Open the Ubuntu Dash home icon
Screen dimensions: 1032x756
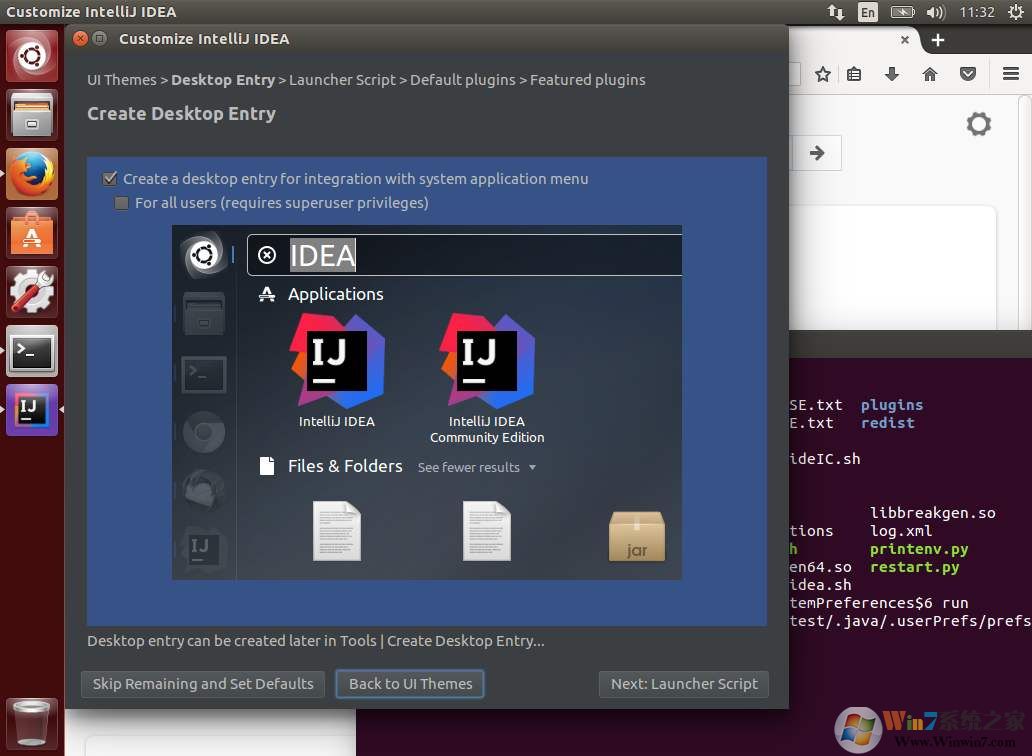point(32,55)
